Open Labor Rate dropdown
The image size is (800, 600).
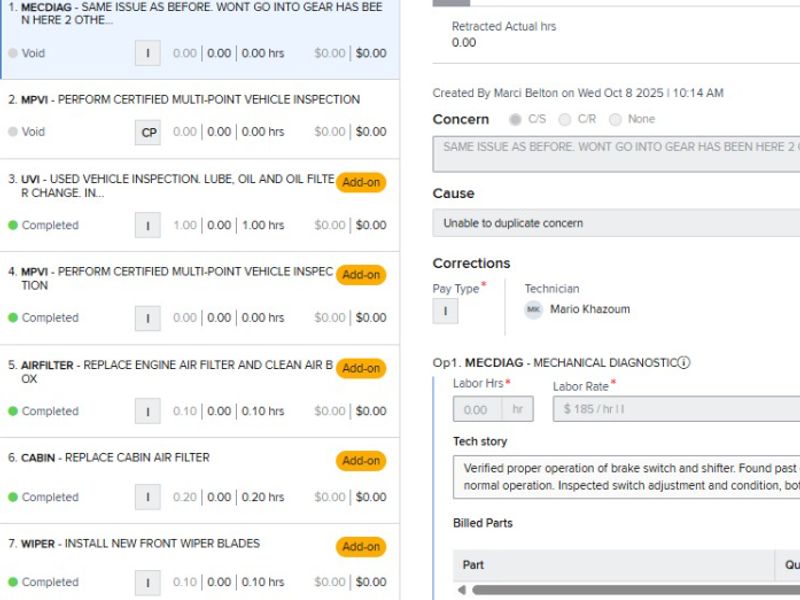coord(676,409)
